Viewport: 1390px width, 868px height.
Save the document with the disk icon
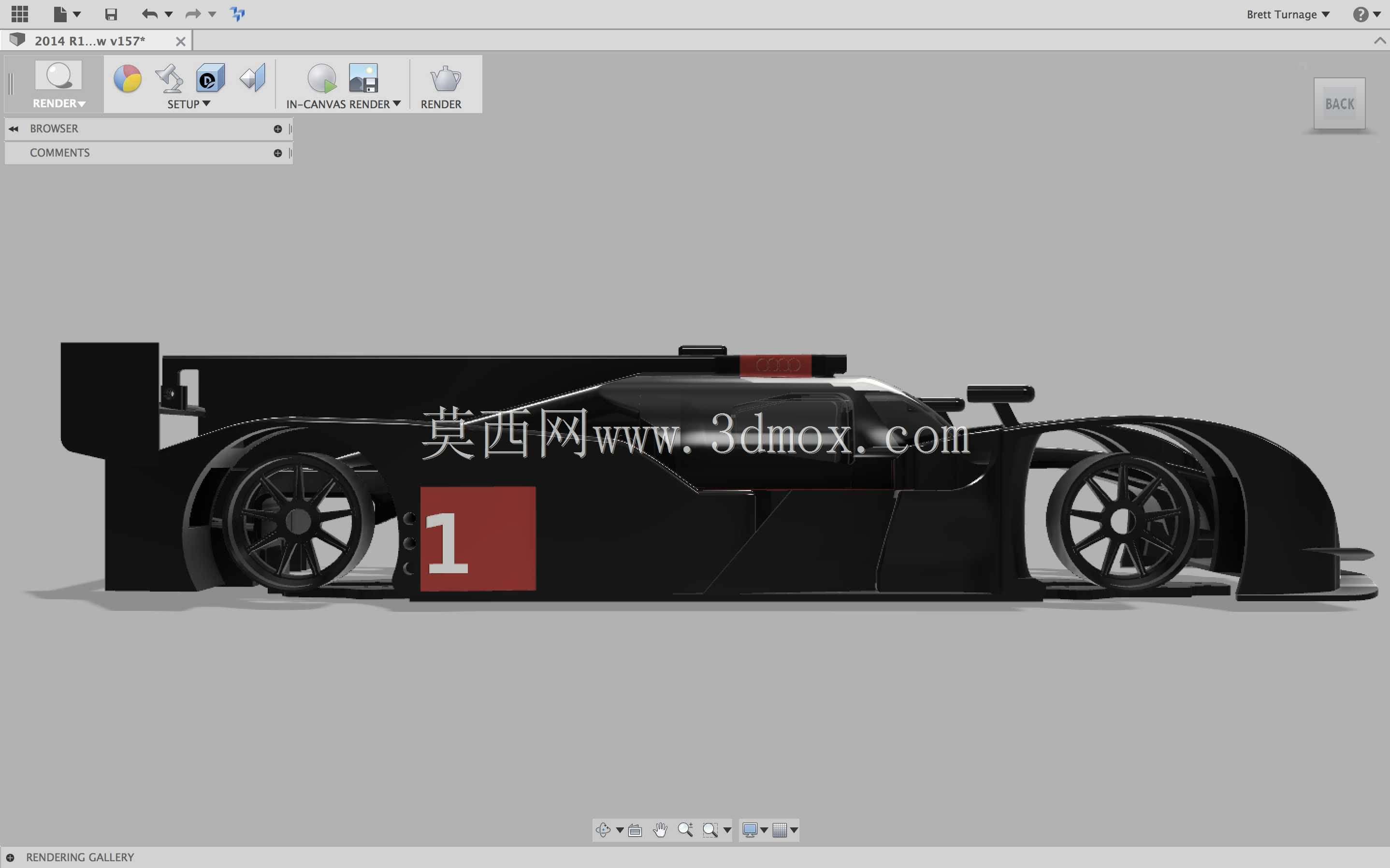tap(111, 14)
